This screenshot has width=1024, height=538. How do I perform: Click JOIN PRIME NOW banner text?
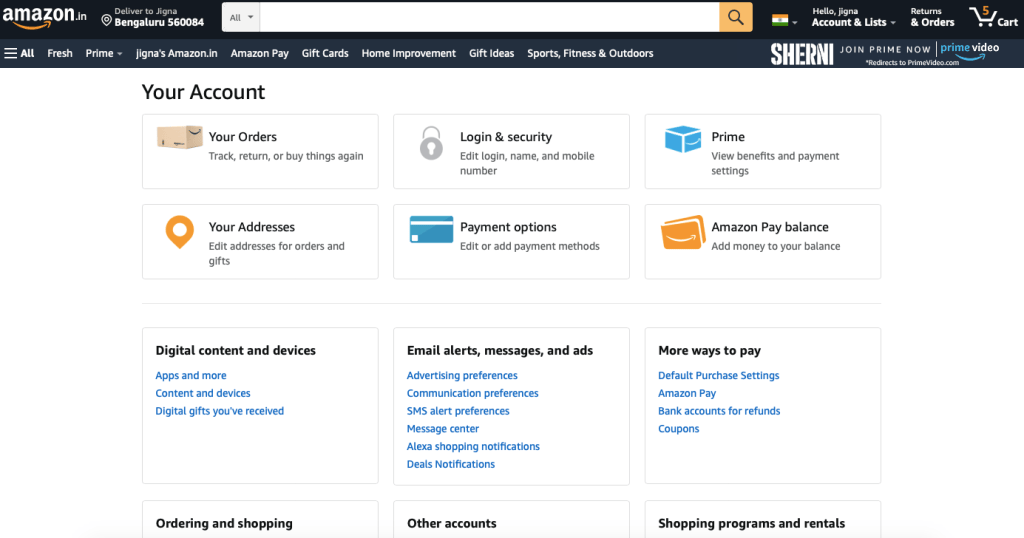(x=885, y=50)
